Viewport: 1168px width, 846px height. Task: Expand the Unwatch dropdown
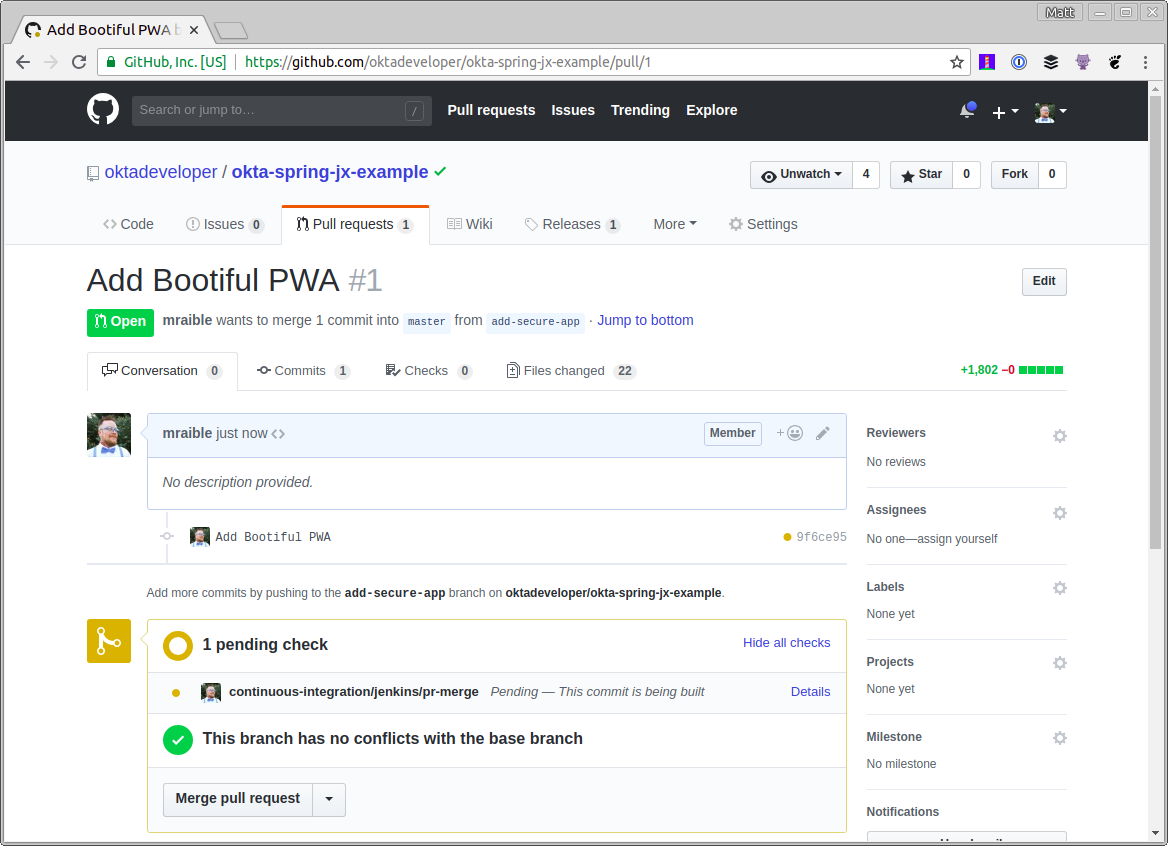(x=800, y=175)
